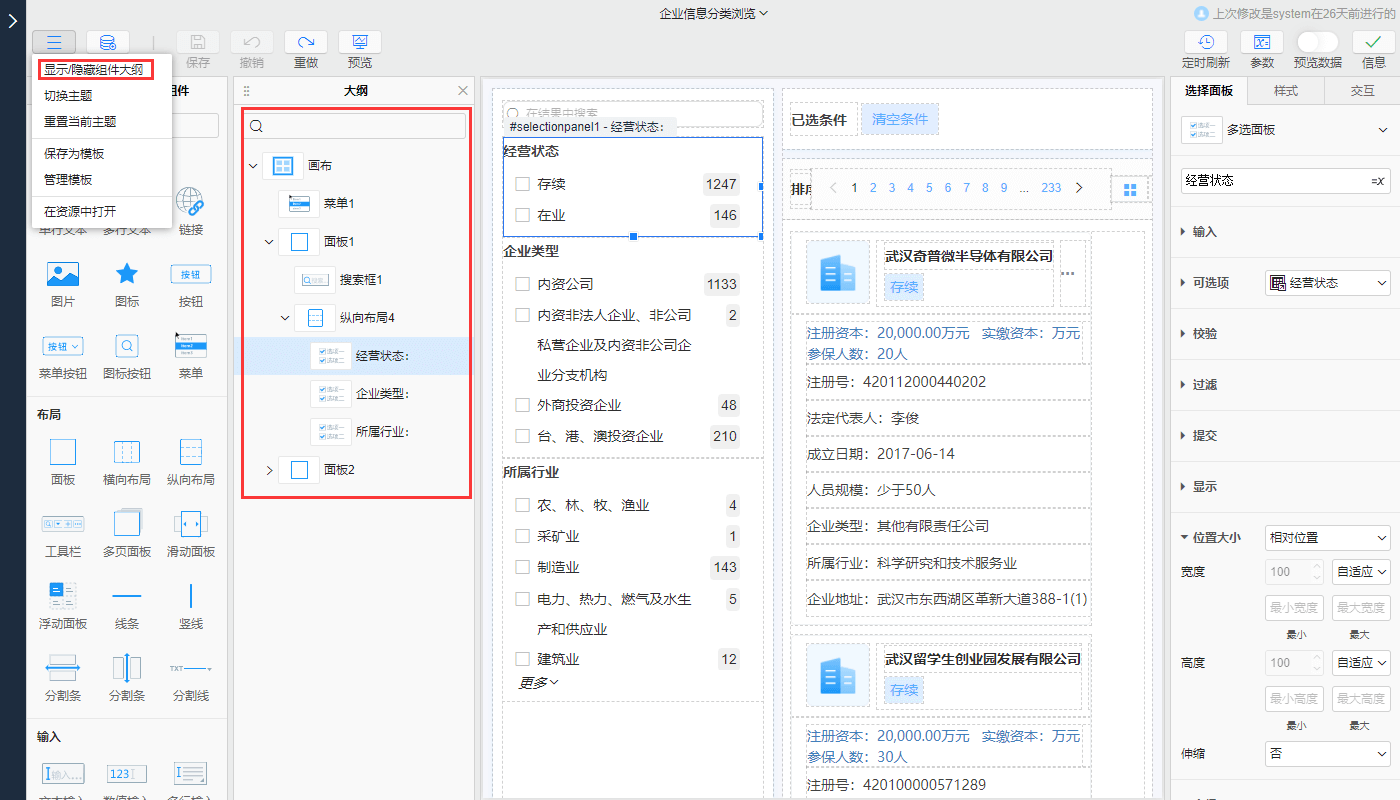Open the scheduled refresh (定时刷新) icon

(1206, 42)
